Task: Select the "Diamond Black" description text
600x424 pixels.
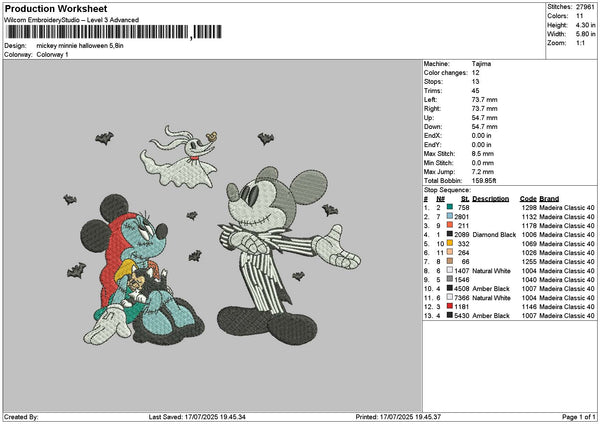Action: click(494, 235)
